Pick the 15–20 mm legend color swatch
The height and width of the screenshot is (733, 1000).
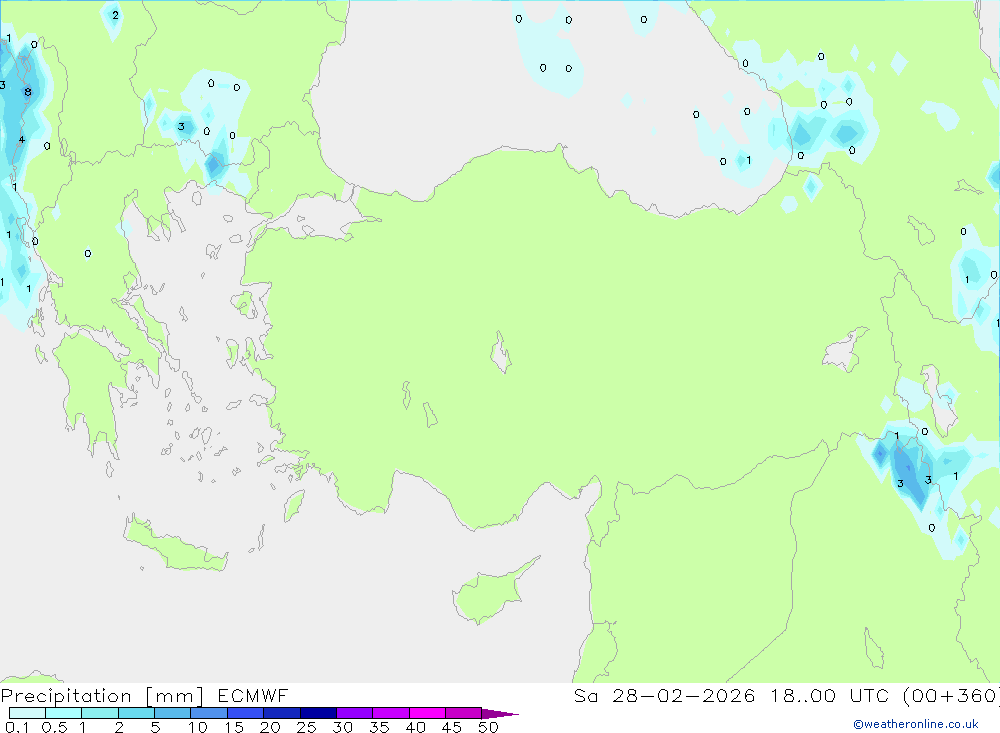[x=246, y=713]
